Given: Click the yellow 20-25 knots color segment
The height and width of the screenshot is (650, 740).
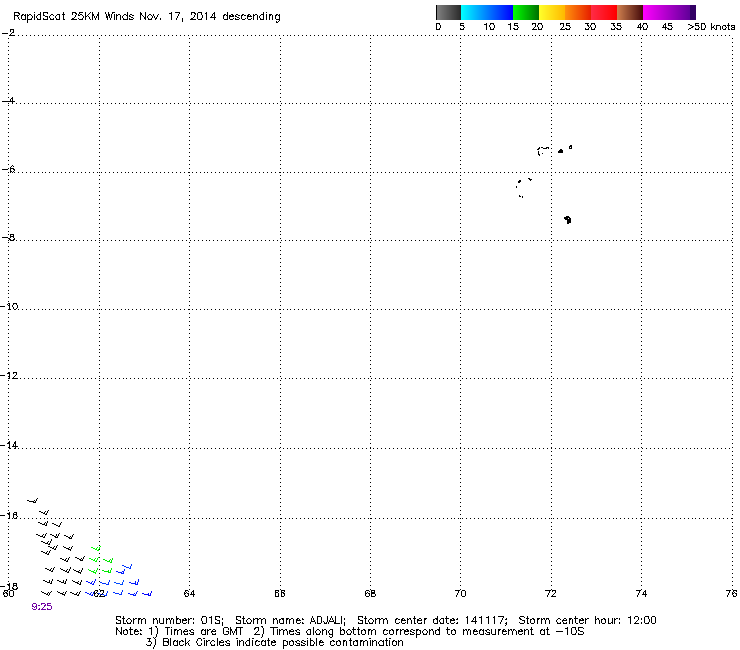Looking at the screenshot, I should [552, 12].
